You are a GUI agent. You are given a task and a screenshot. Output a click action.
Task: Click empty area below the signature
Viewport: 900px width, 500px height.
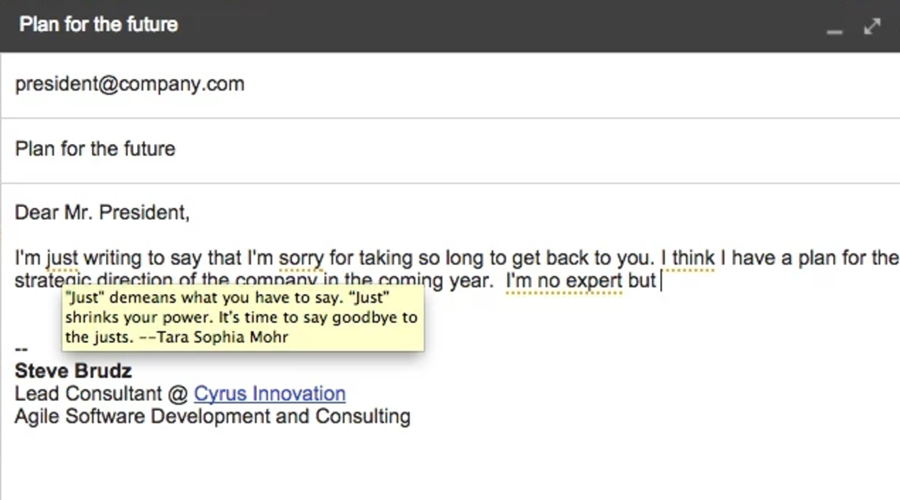tap(450, 465)
